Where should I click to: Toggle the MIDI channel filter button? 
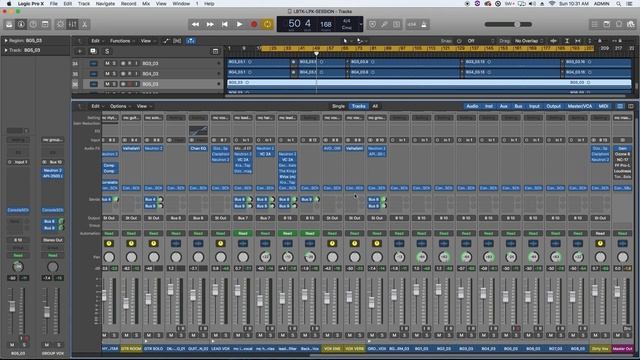point(603,106)
